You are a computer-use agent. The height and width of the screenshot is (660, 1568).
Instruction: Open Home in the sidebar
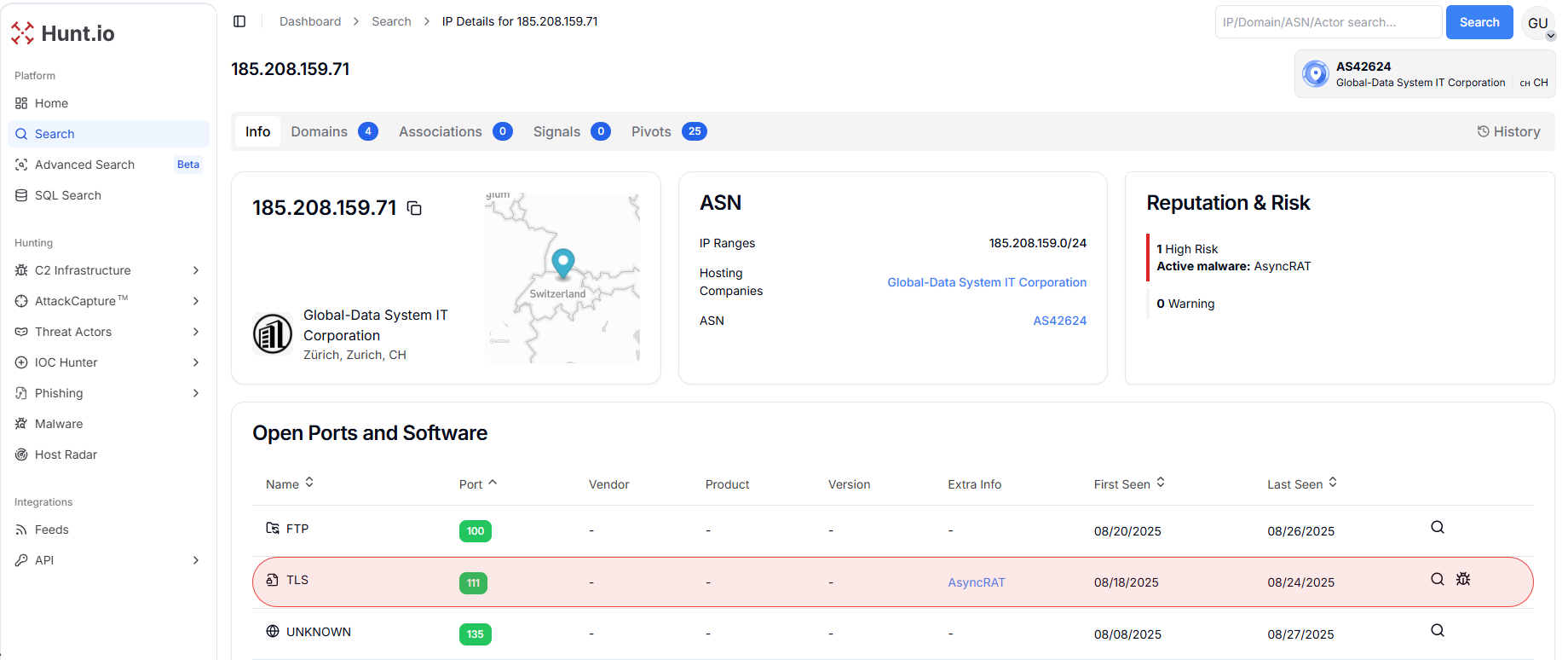point(108,103)
